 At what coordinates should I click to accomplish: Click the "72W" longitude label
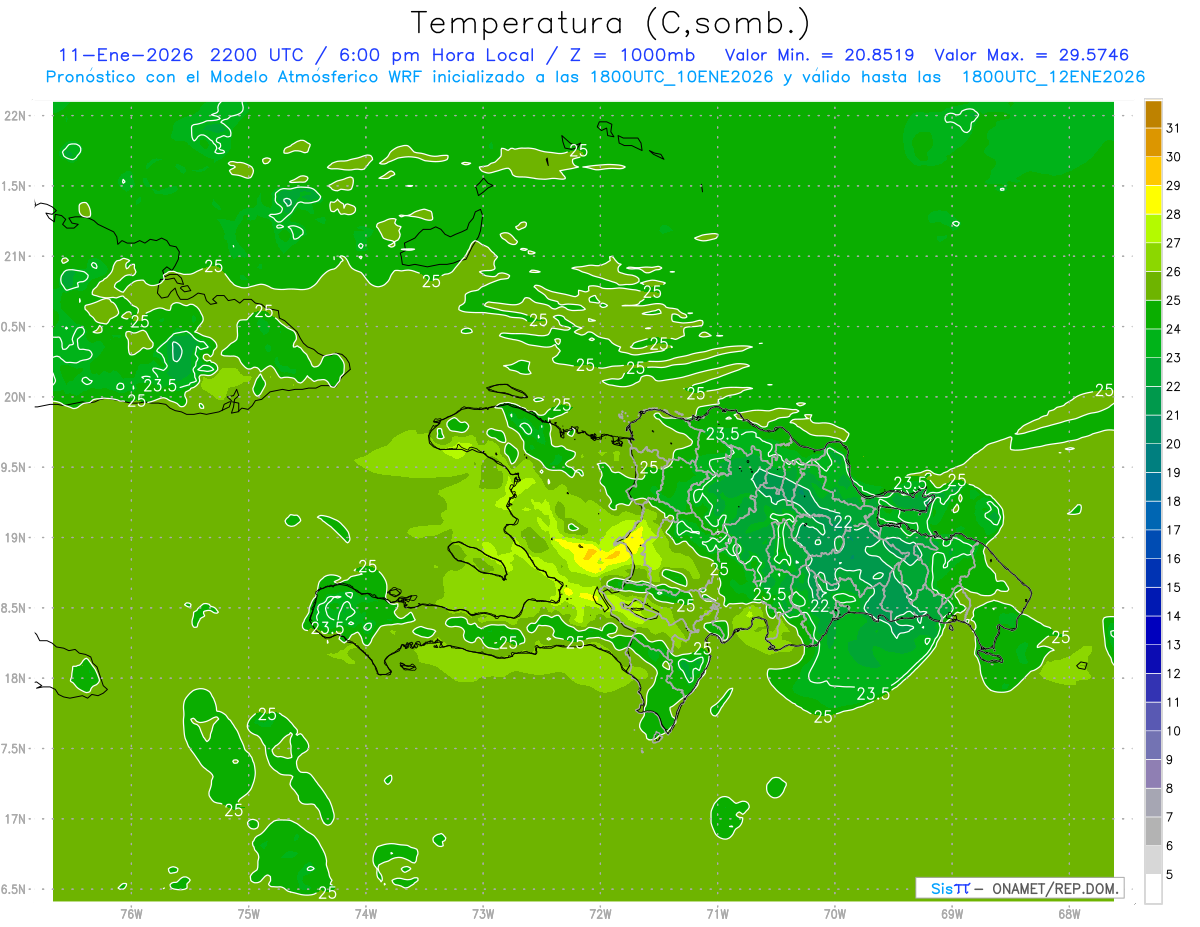click(x=600, y=914)
